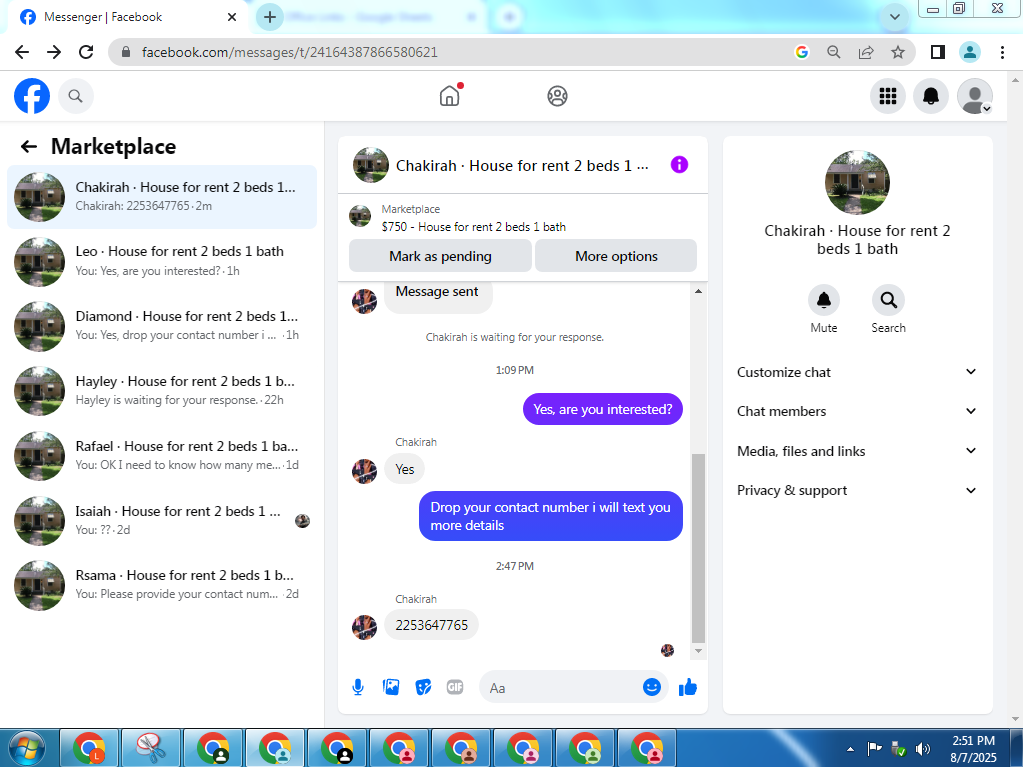Open the Groups icon in top navigation
The height and width of the screenshot is (767, 1023).
coord(557,96)
